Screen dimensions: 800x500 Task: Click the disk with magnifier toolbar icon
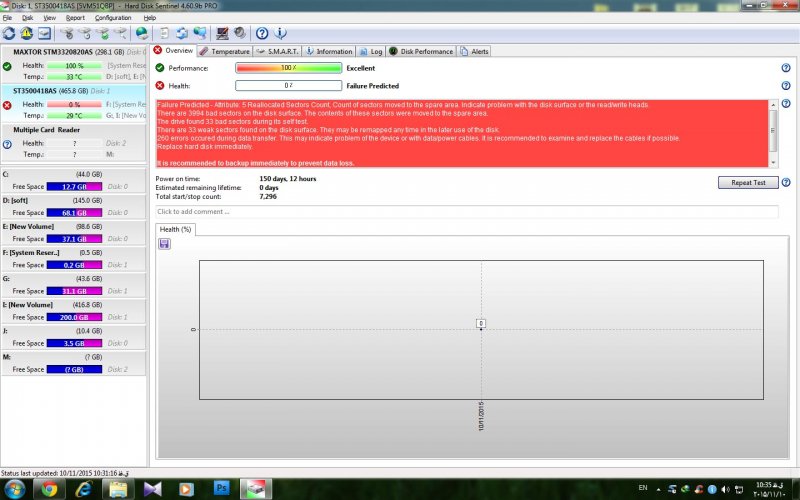(x=120, y=34)
